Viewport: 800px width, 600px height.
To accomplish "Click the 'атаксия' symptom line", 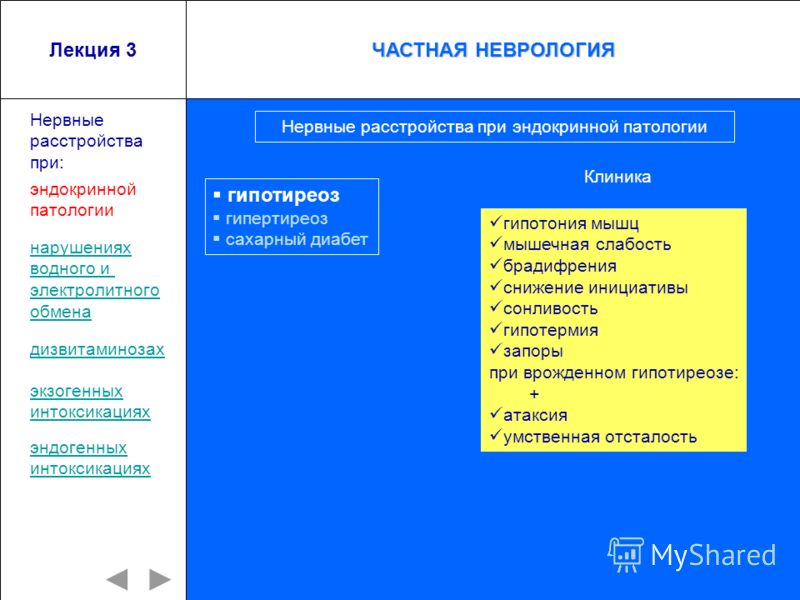I will [x=529, y=415].
